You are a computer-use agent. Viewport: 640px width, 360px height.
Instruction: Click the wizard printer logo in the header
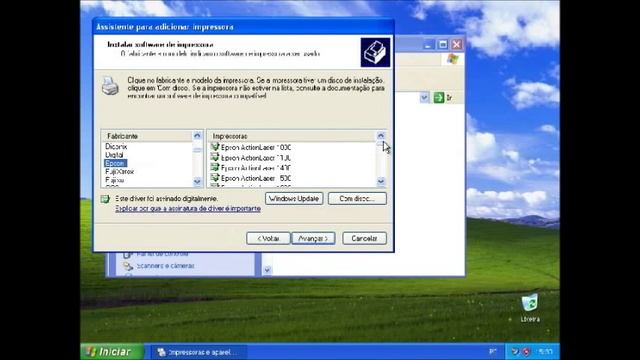click(375, 52)
